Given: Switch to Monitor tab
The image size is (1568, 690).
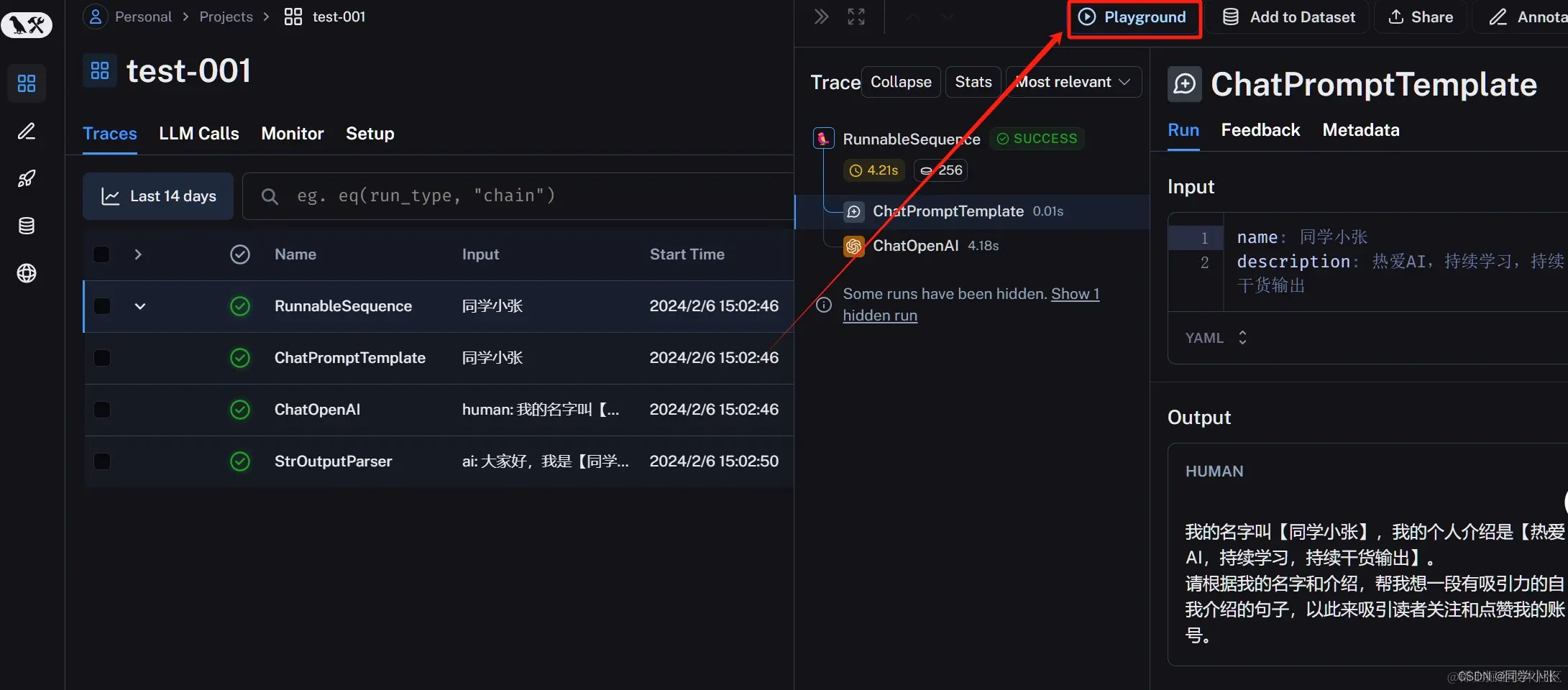Looking at the screenshot, I should click(x=293, y=134).
